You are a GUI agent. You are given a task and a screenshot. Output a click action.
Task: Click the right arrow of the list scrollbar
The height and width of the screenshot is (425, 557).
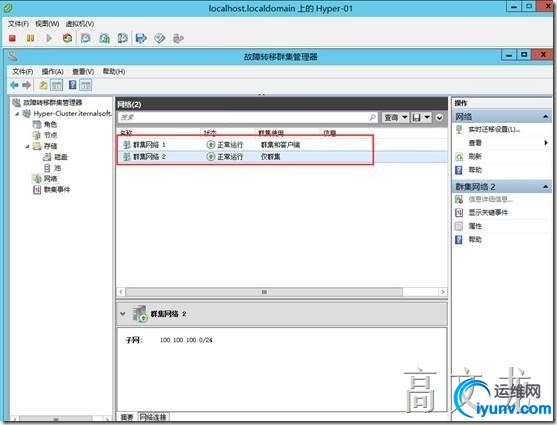pyautogui.click(x=443, y=292)
